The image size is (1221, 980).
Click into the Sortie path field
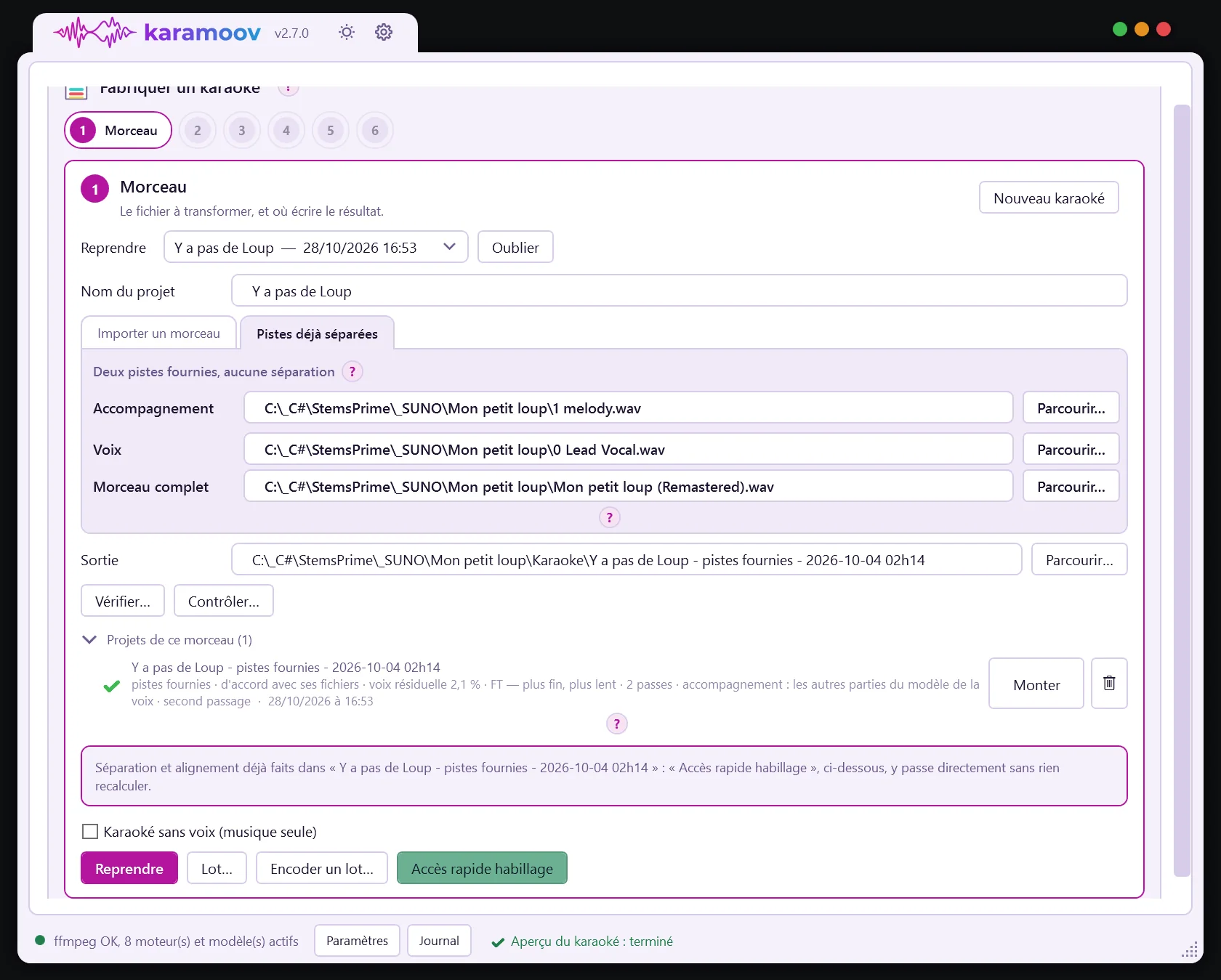[626, 559]
